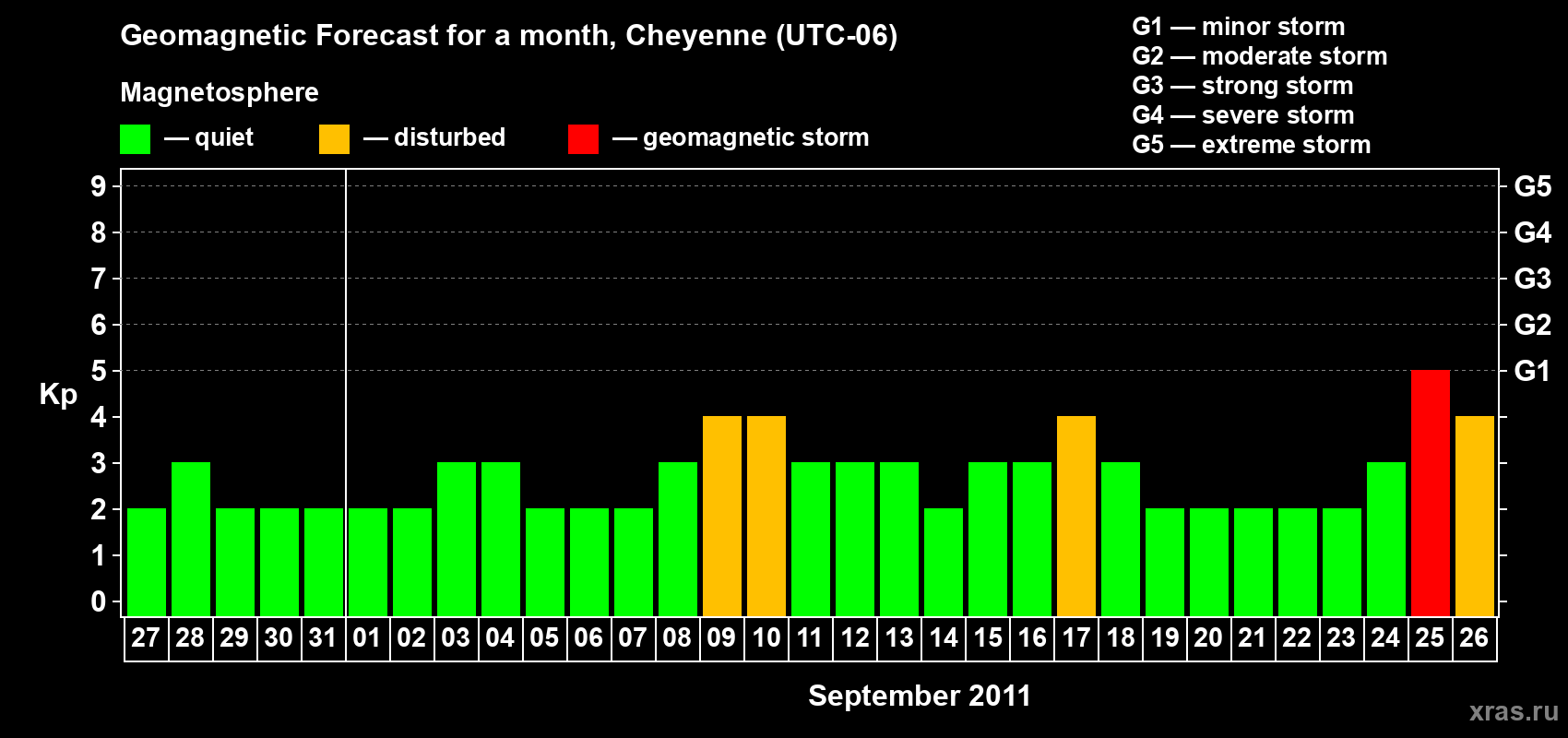Click the Magnetosphere heading
This screenshot has width=1568, height=738.
coord(220,93)
